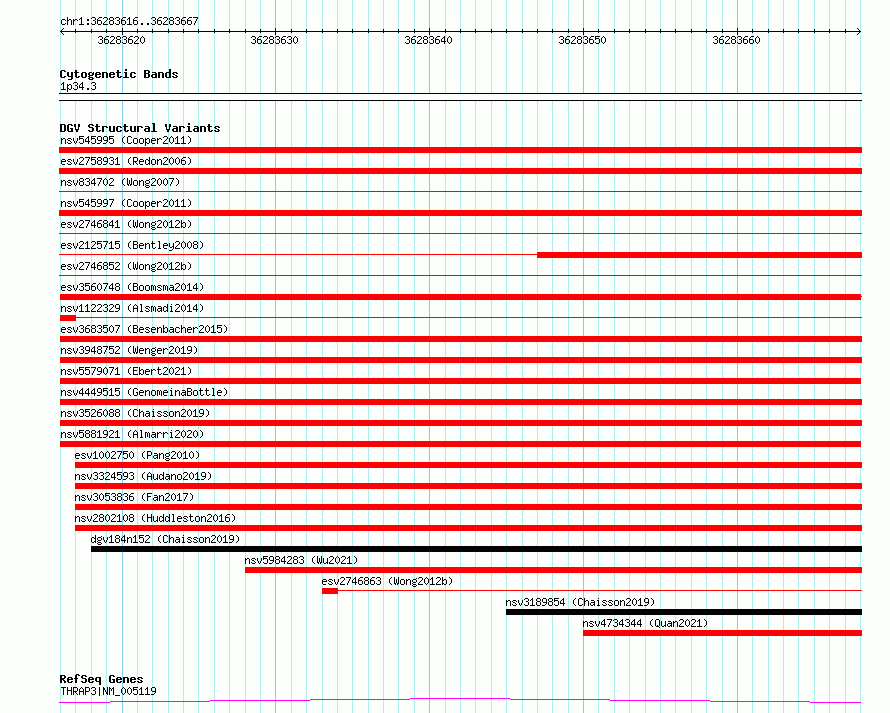Click the nsv4449515 (GenomeinaBottle) label
The width and height of the screenshot is (890, 713).
[x=144, y=392]
